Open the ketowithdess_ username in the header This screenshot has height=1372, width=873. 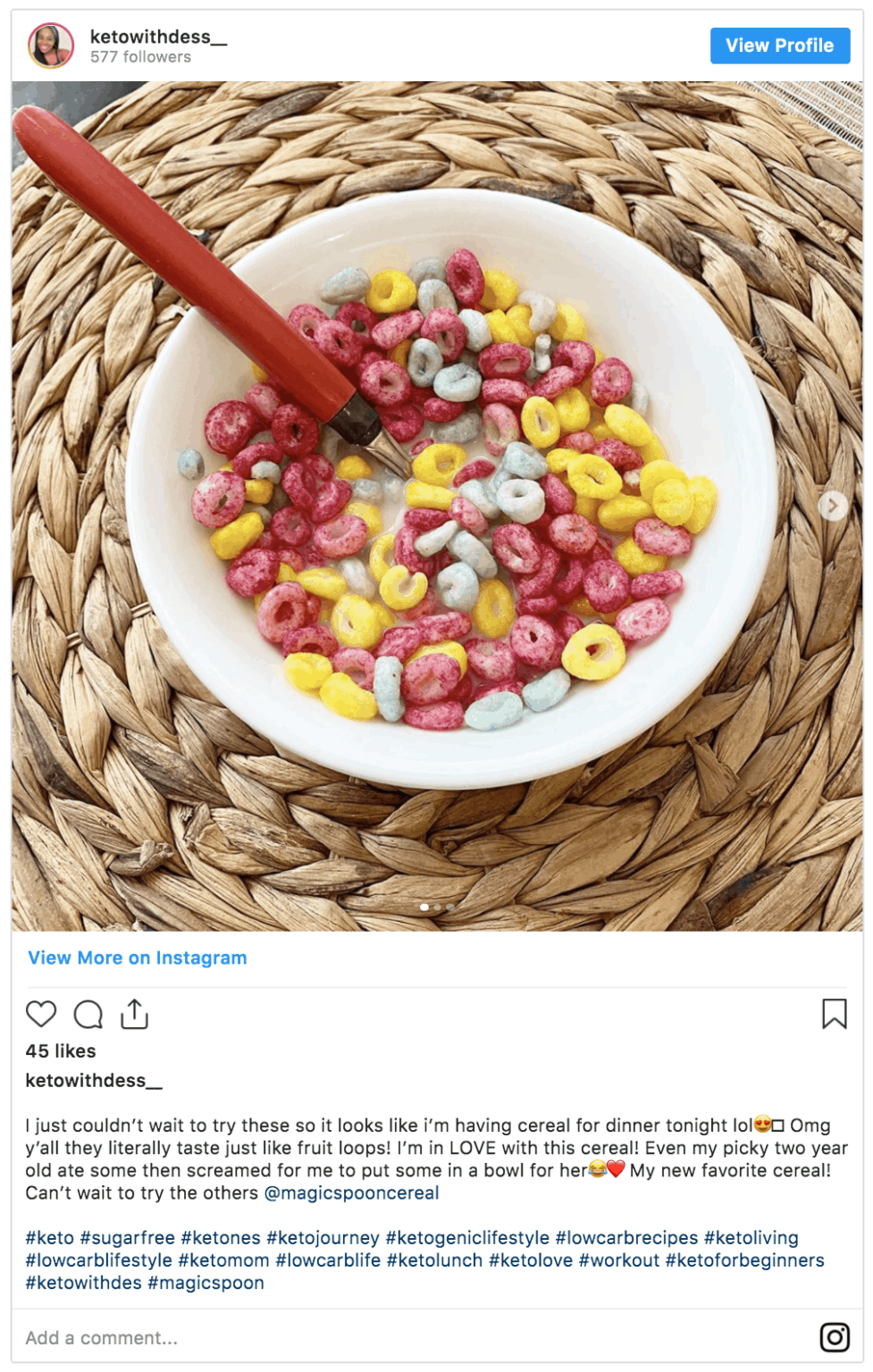click(x=159, y=37)
